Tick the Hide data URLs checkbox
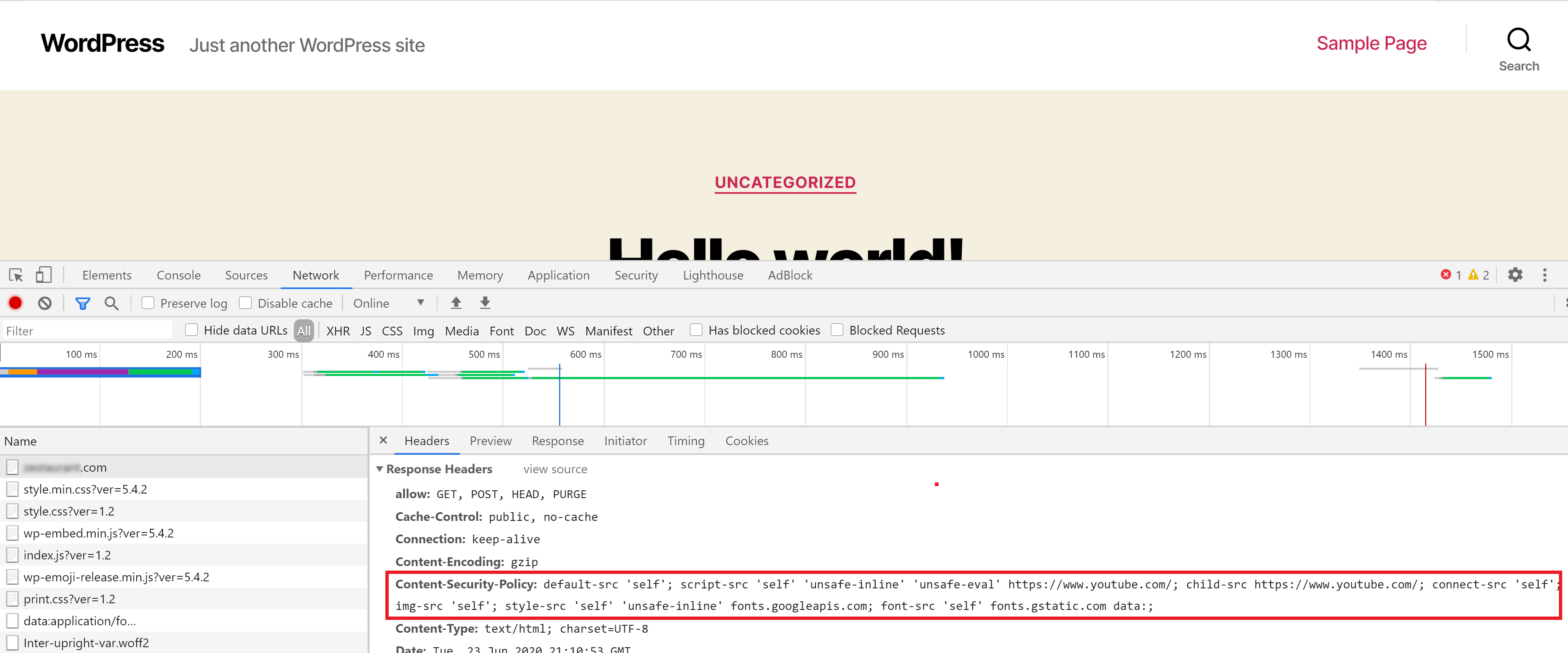The width and height of the screenshot is (1568, 653). pyautogui.click(x=192, y=330)
